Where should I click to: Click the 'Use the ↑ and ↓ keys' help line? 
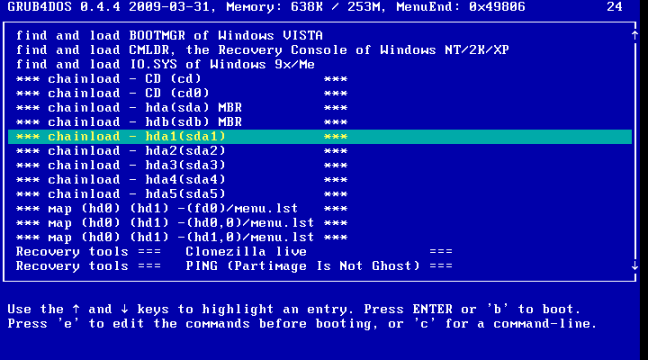(294, 310)
